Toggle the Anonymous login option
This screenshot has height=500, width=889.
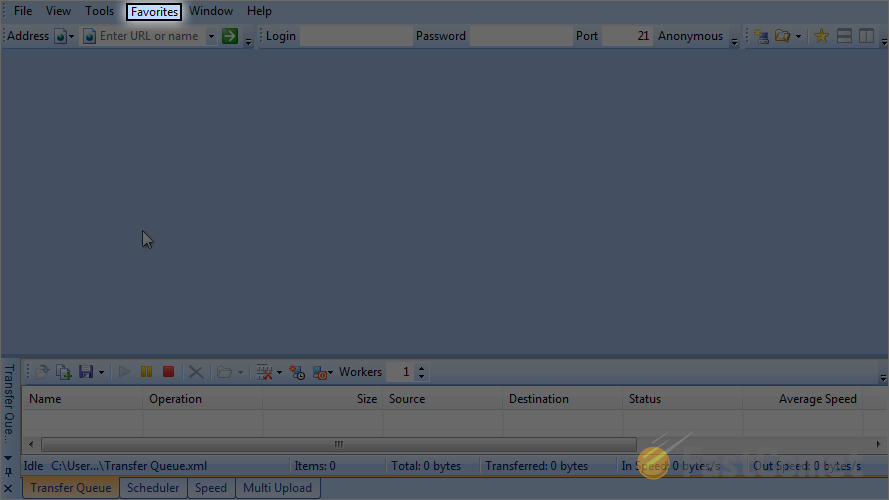[x=690, y=36]
